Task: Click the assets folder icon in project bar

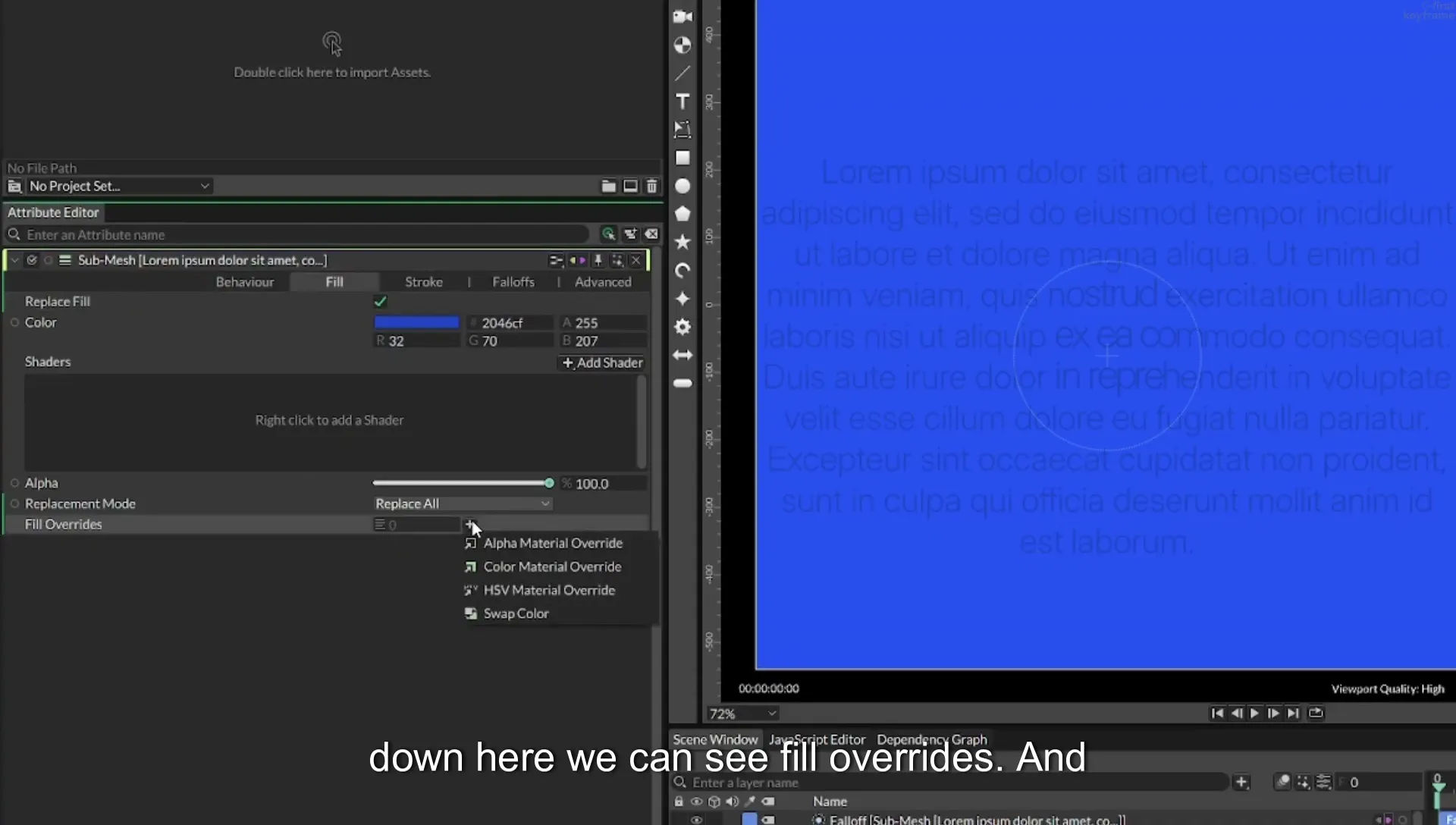Action: (608, 186)
